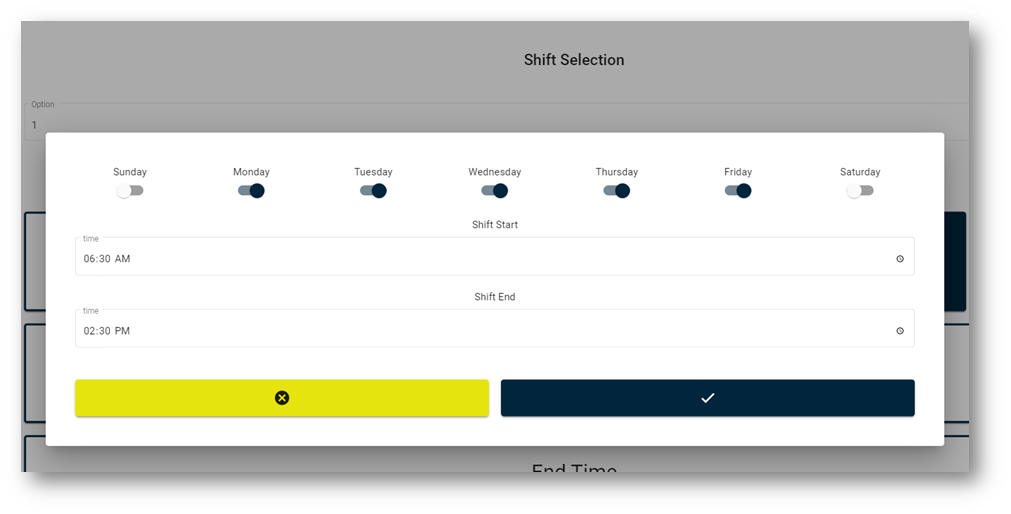The width and height of the screenshot is (1011, 514).
Task: Confirm with the dark checkmark button
Action: tap(707, 398)
